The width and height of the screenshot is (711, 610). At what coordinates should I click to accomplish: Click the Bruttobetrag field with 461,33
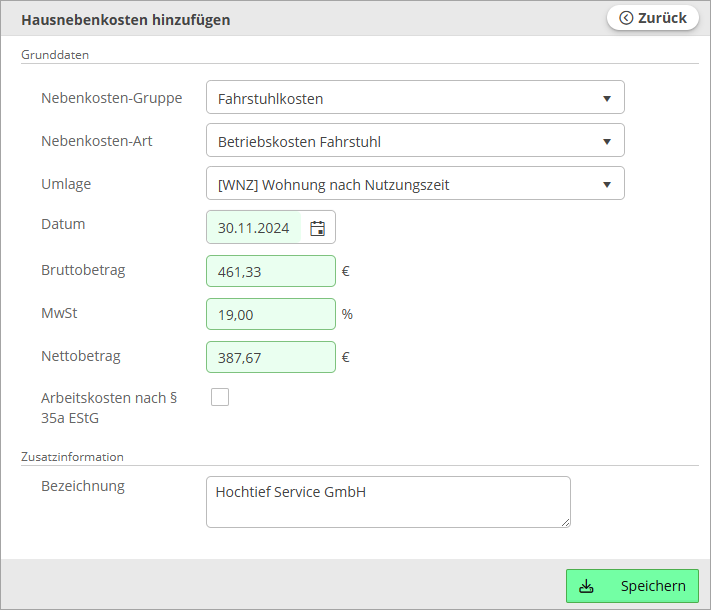tap(271, 271)
